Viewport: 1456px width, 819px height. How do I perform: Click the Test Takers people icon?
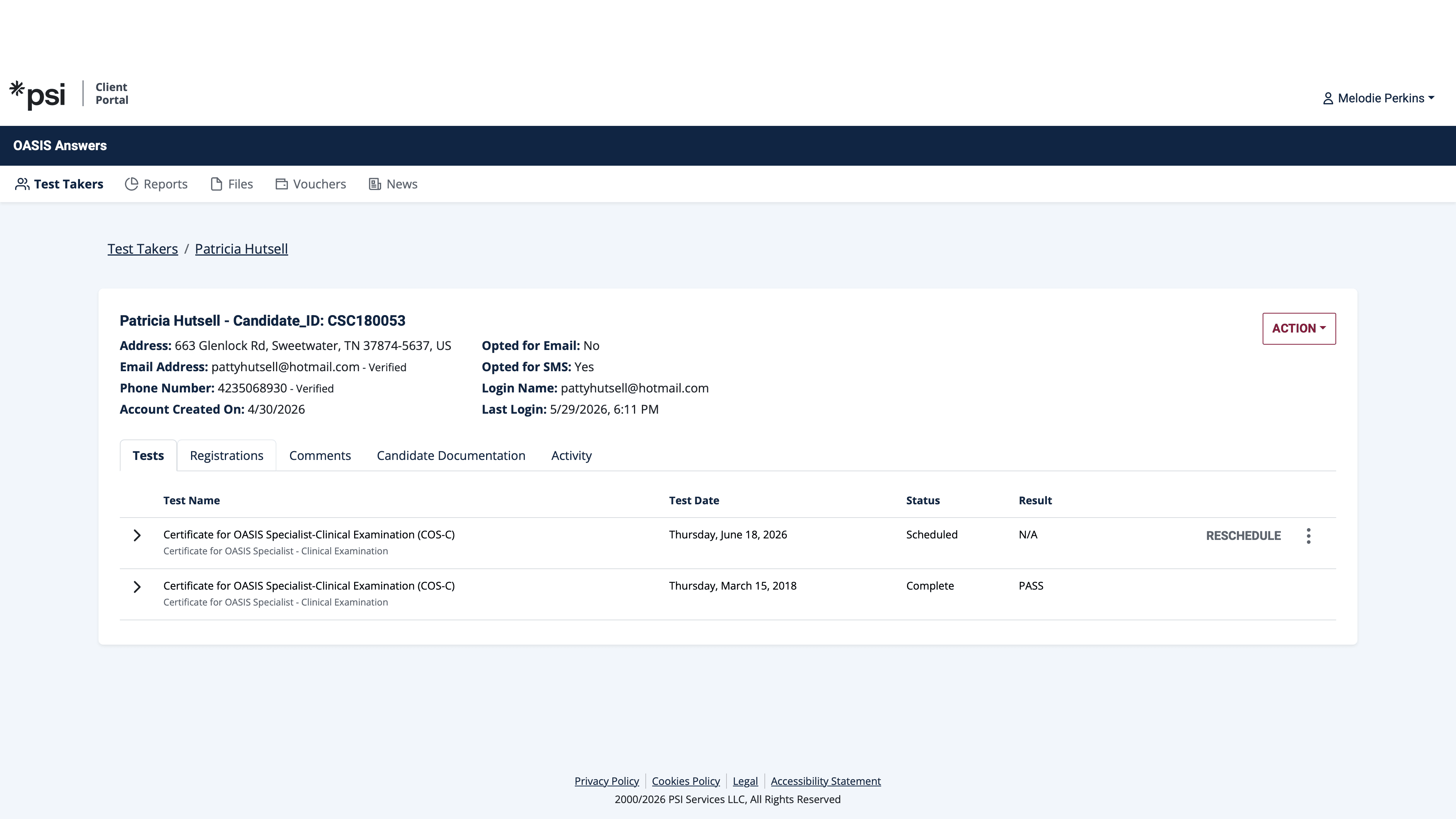pyautogui.click(x=22, y=184)
